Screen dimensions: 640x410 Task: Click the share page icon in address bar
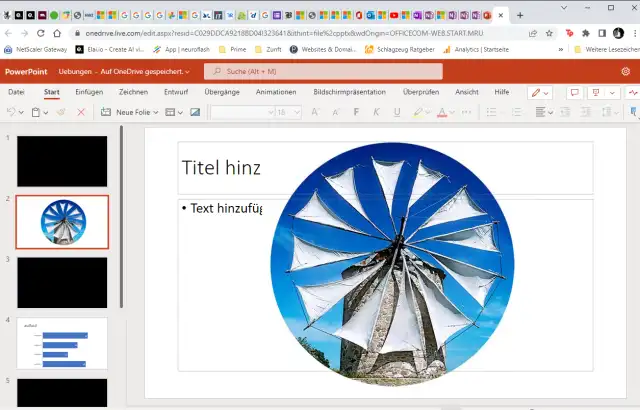point(533,33)
